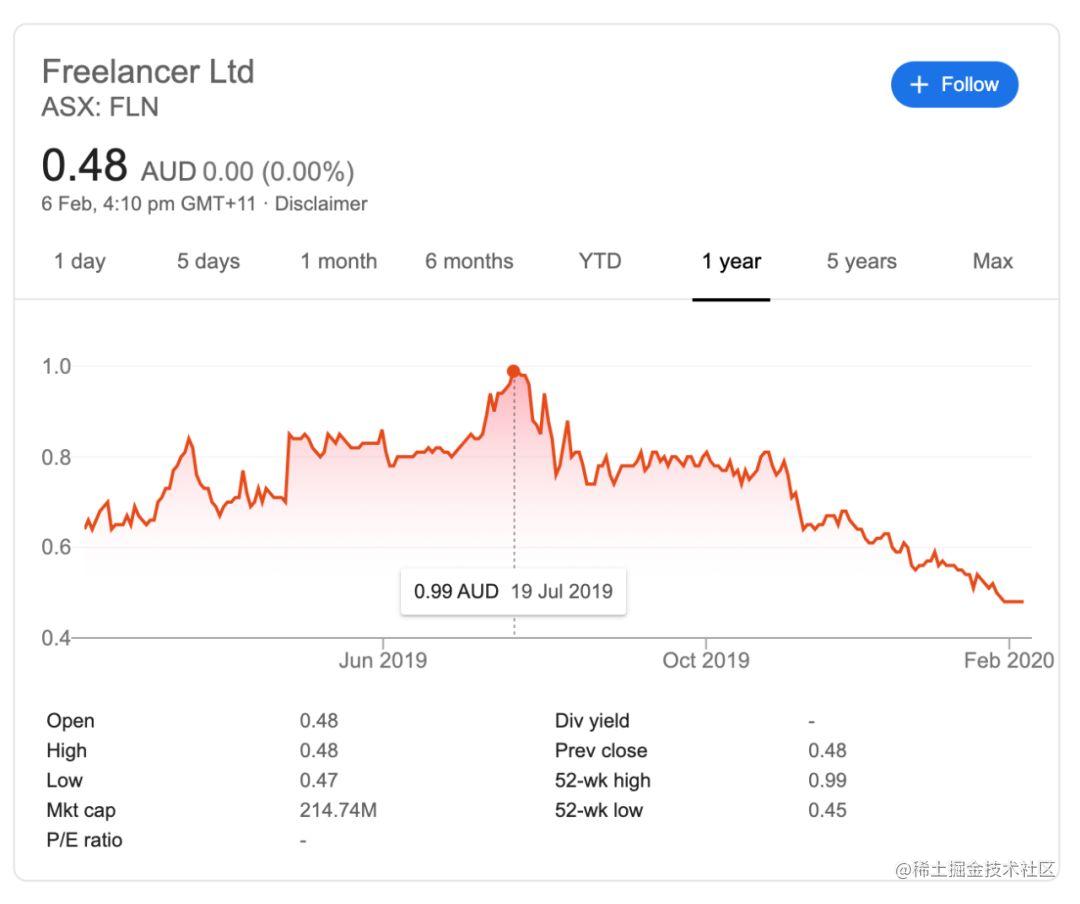Switch to the 1 day tab
The height and width of the screenshot is (904, 1080).
(x=80, y=262)
